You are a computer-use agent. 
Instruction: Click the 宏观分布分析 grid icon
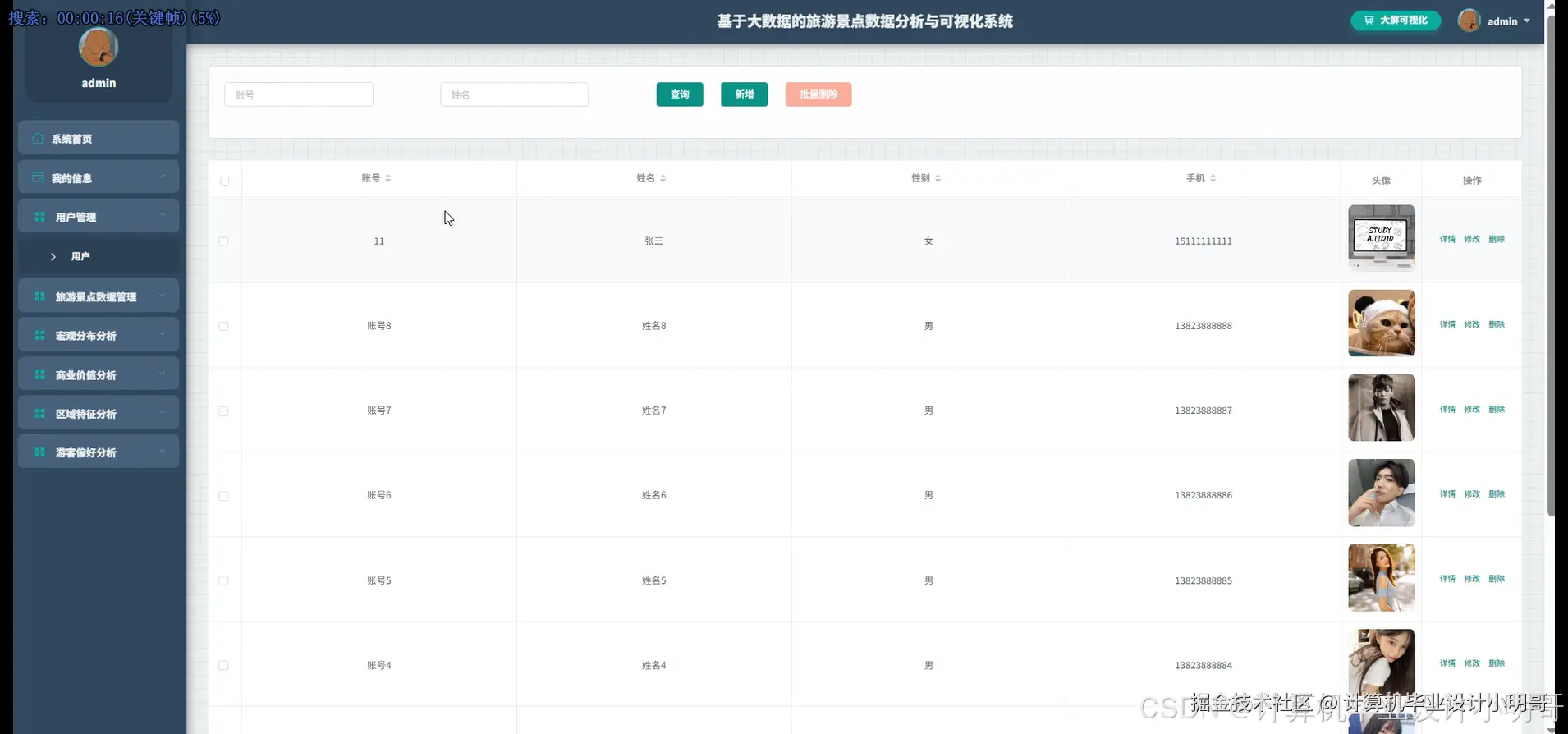pyautogui.click(x=39, y=335)
